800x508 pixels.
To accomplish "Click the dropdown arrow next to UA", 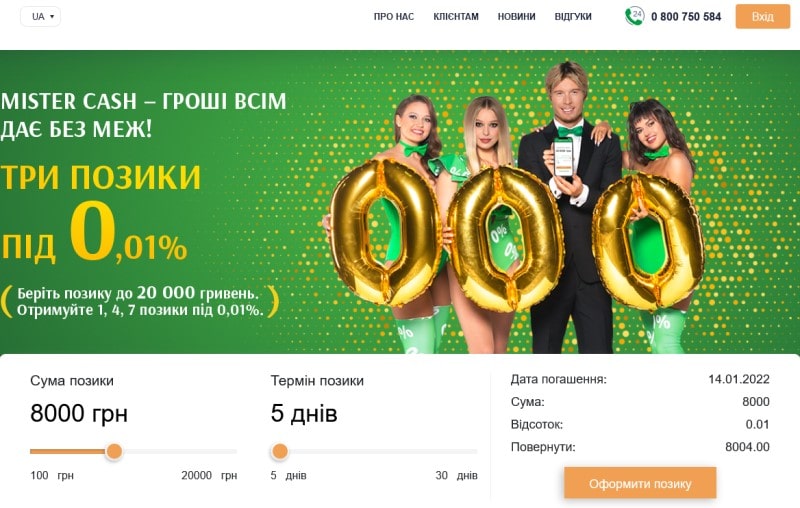I will pyautogui.click(x=52, y=17).
